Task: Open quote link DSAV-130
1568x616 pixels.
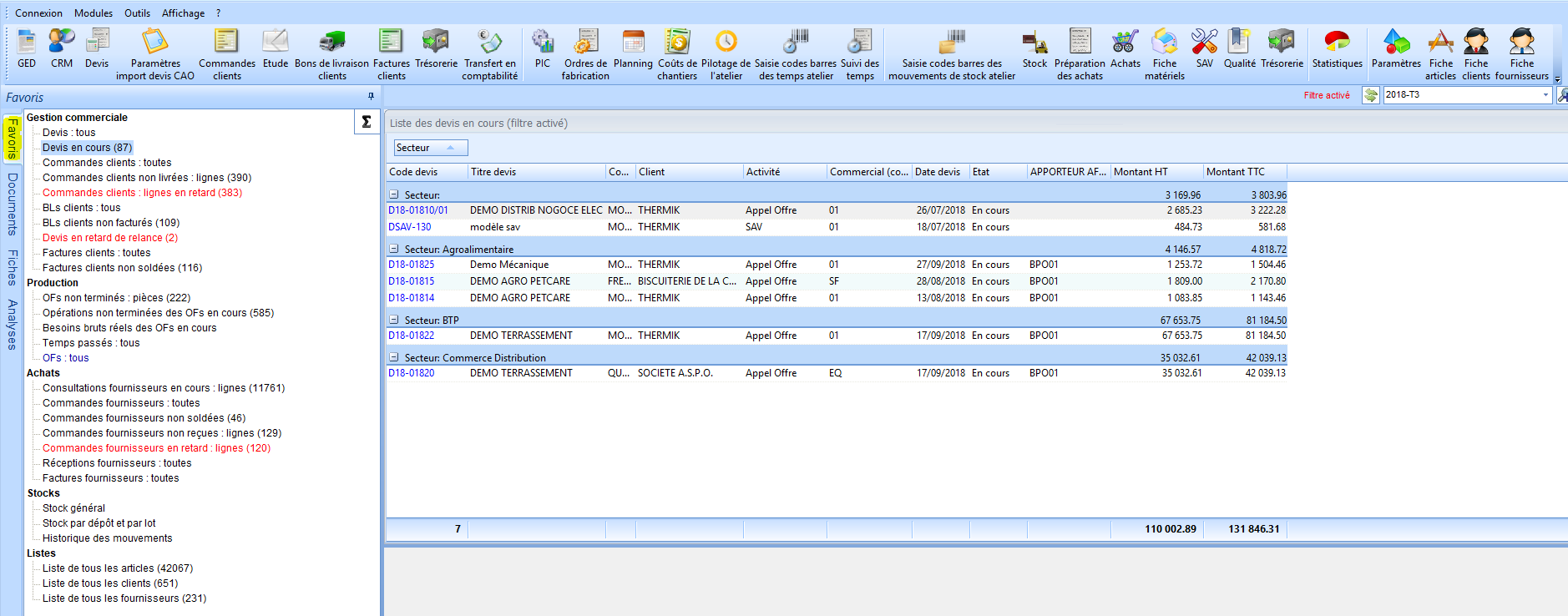Action: [409, 227]
